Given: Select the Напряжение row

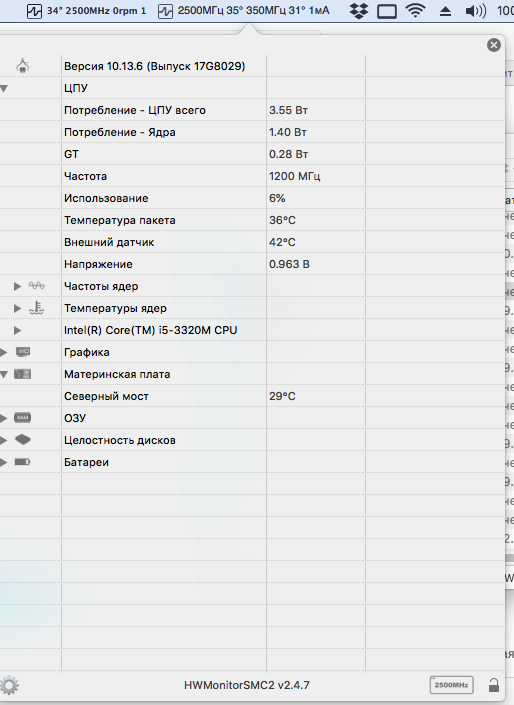Looking at the screenshot, I should 252,264.
